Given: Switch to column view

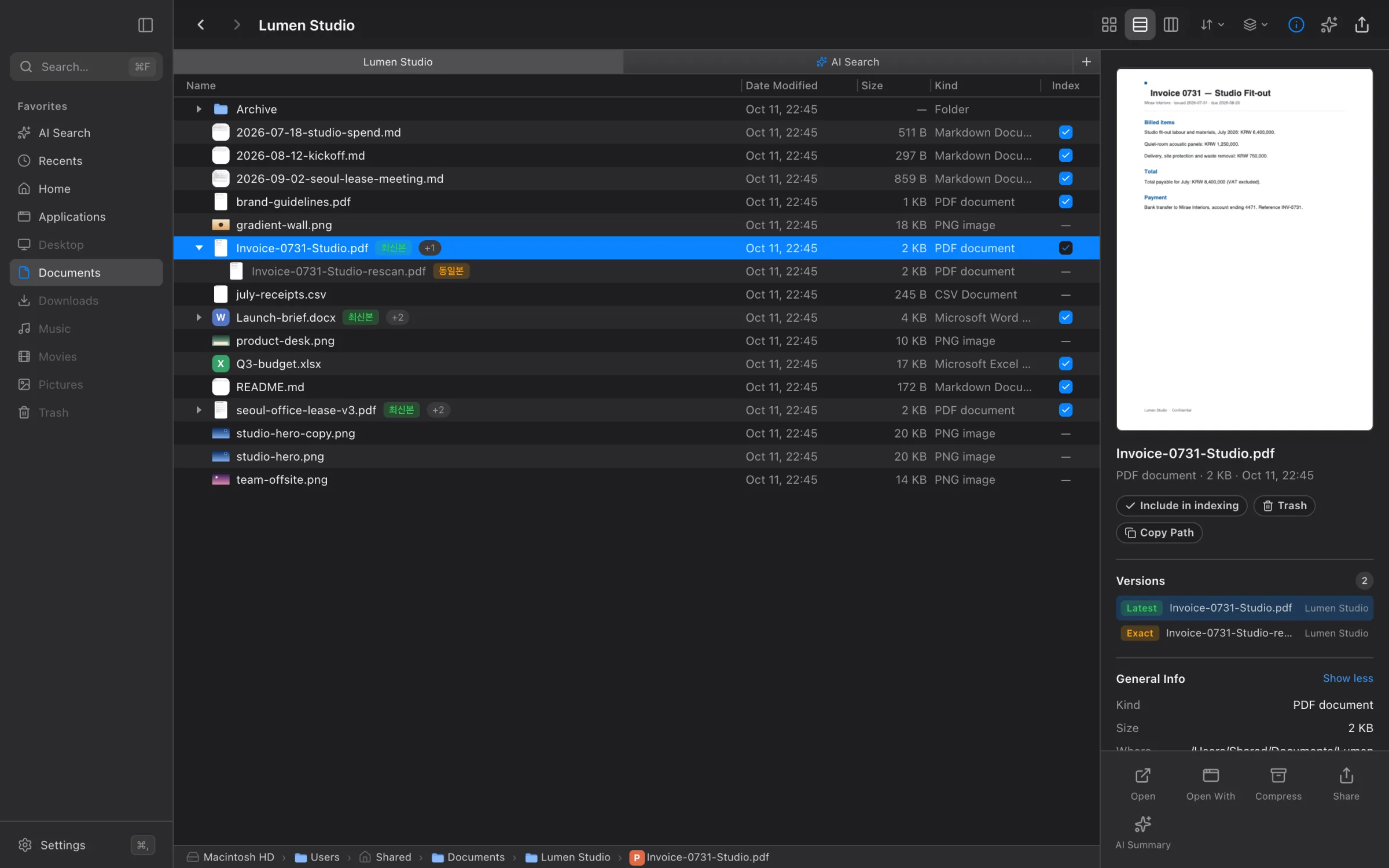Looking at the screenshot, I should (1171, 25).
